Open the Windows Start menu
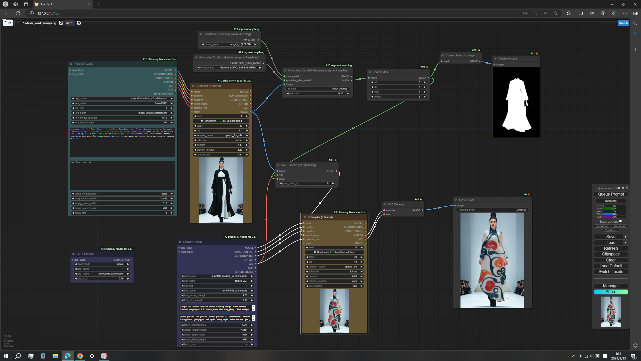 [6, 356]
